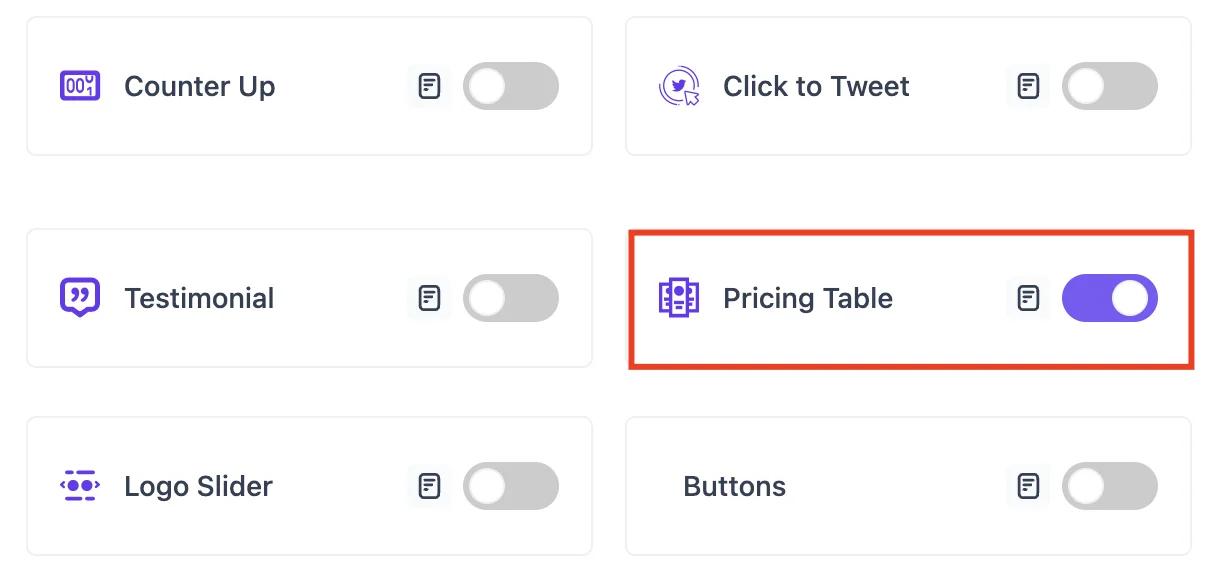
Task: Enable the Testimonial widget toggle
Action: point(511,297)
